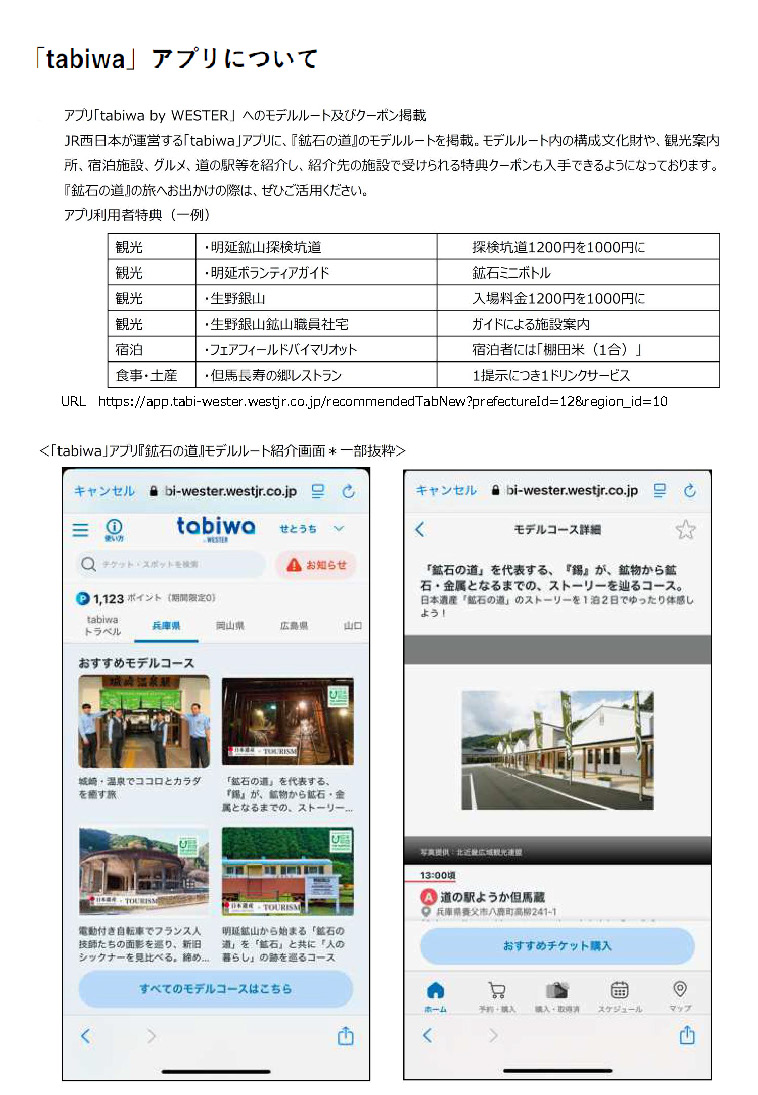Open reader view icon in left phone
The height and width of the screenshot is (1095, 758).
click(318, 491)
